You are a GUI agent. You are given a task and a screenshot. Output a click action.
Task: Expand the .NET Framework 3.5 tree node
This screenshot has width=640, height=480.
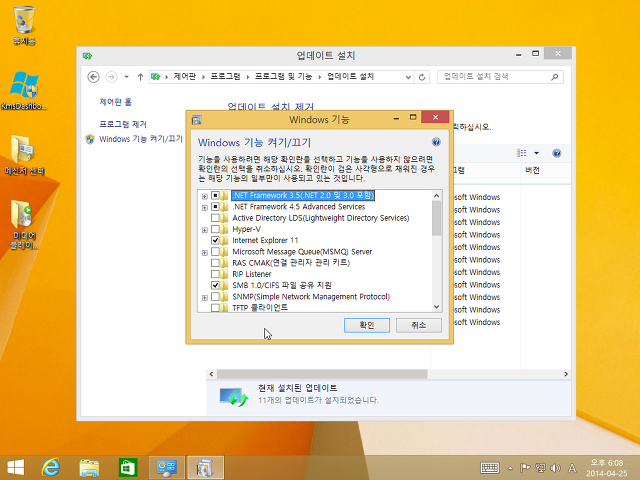click(204, 196)
